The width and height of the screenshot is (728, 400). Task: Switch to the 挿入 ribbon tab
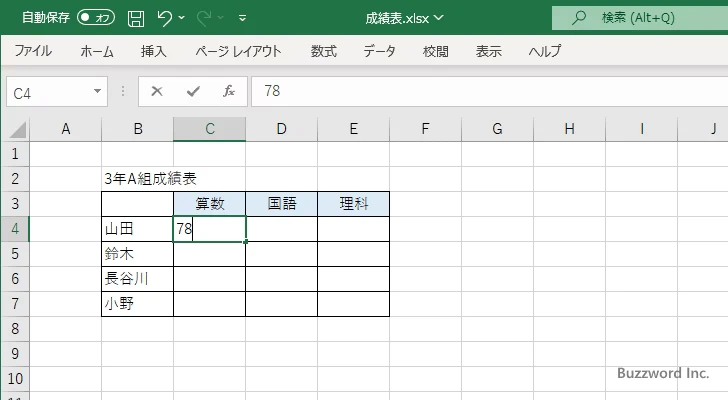click(154, 51)
